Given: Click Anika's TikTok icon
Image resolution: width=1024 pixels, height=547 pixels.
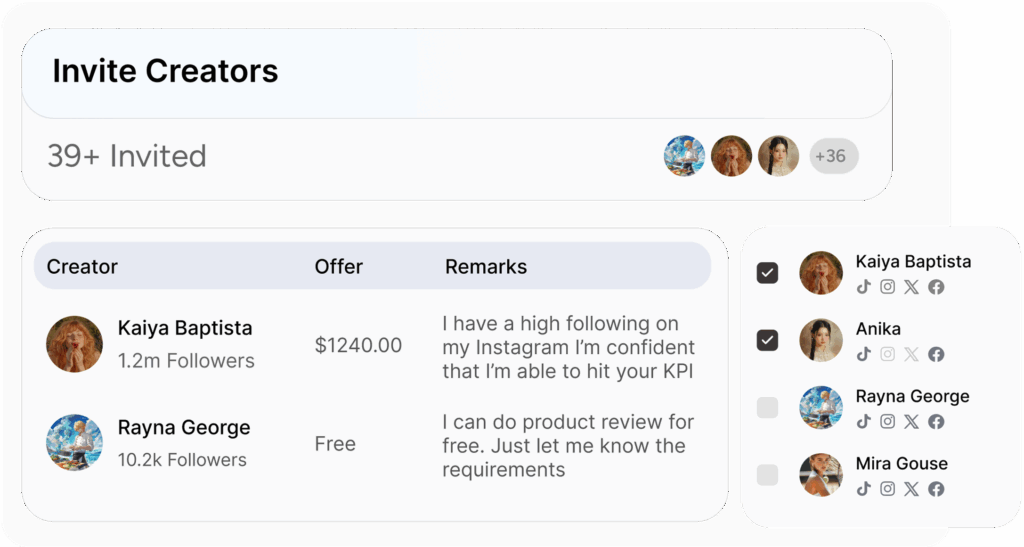Looking at the screenshot, I should tap(863, 354).
